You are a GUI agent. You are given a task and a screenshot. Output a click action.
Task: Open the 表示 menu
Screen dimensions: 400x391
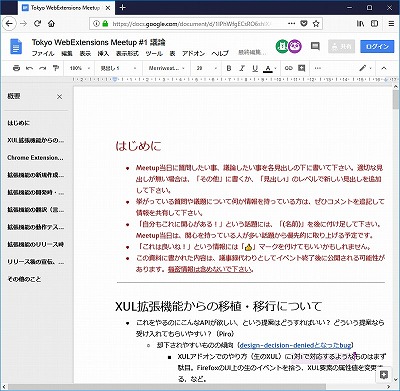(85, 53)
